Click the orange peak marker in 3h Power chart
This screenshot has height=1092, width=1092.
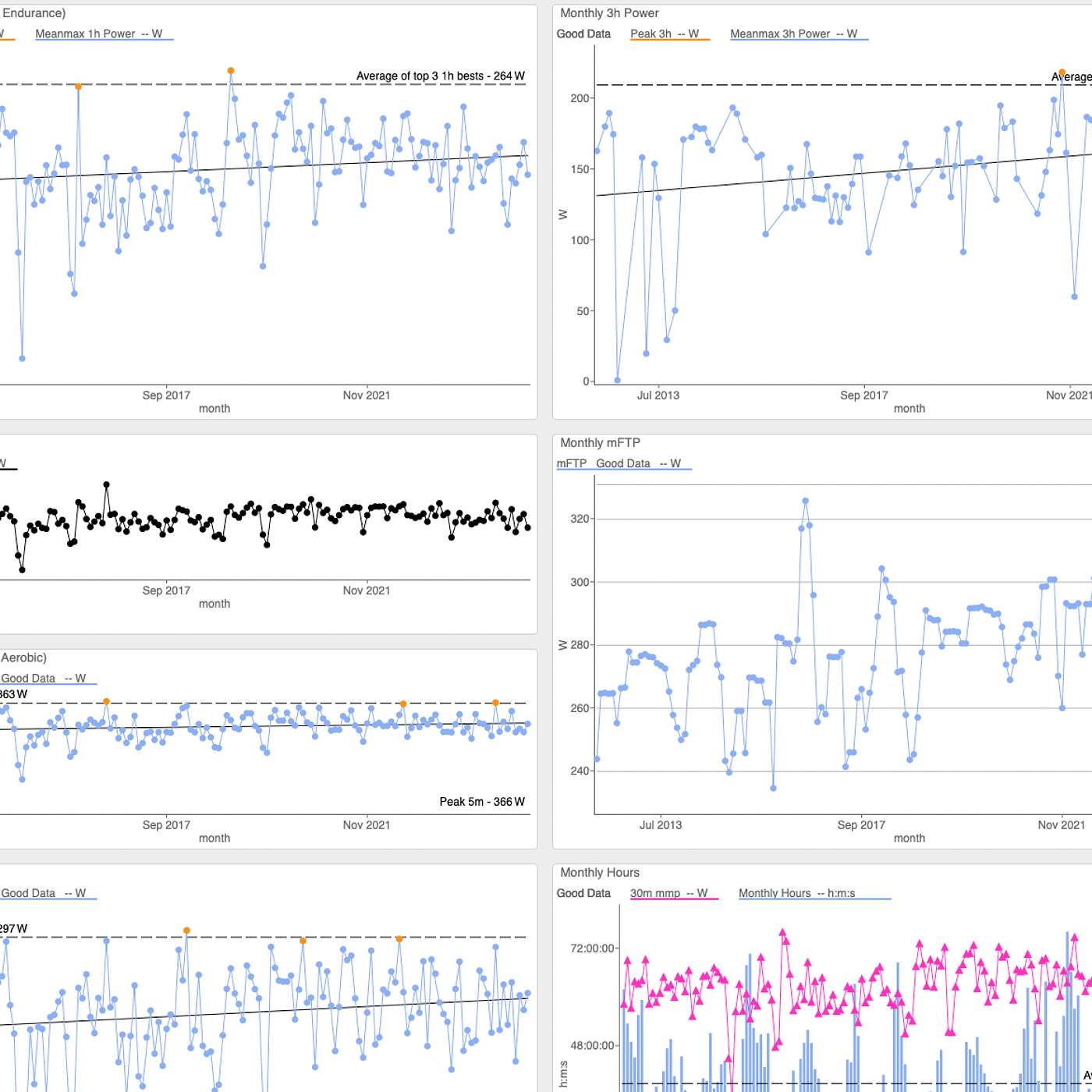(x=1062, y=73)
